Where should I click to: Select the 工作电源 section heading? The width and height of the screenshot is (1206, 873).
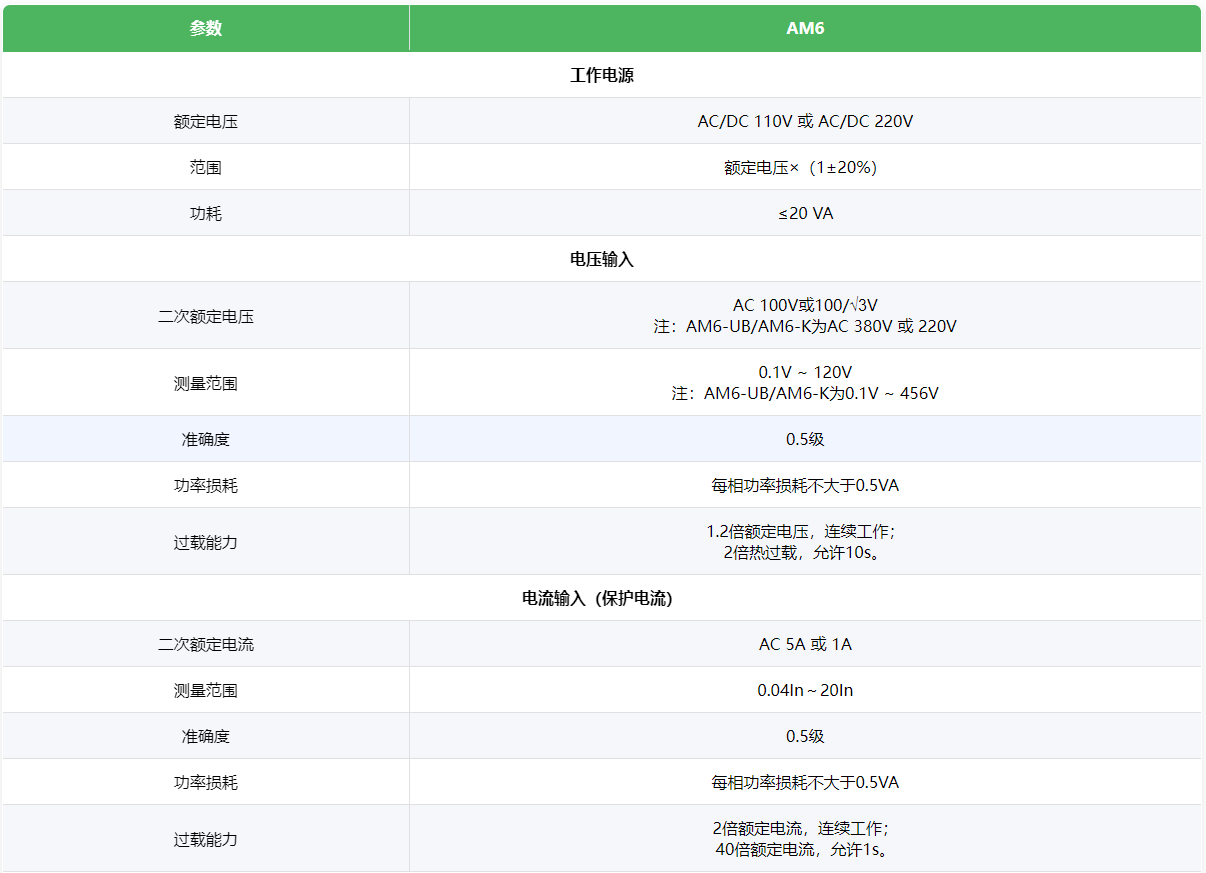602,75
